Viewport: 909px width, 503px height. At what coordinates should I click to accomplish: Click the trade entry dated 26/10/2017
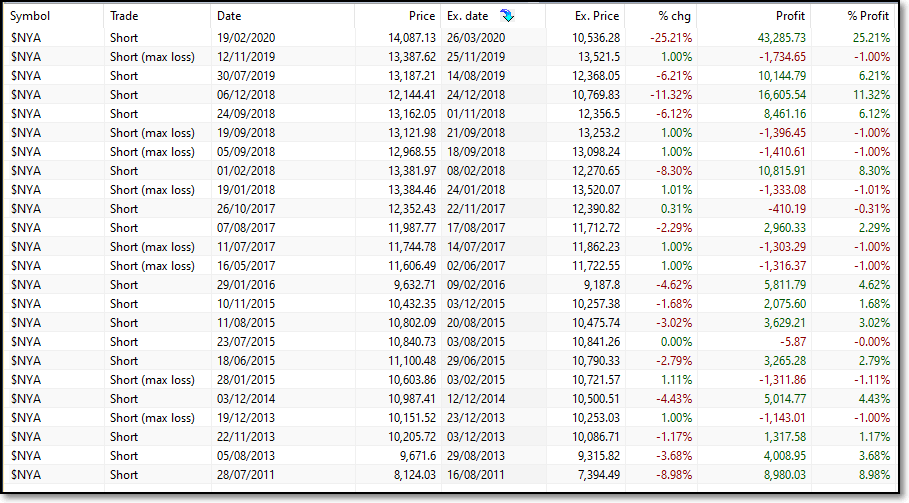tap(450, 209)
